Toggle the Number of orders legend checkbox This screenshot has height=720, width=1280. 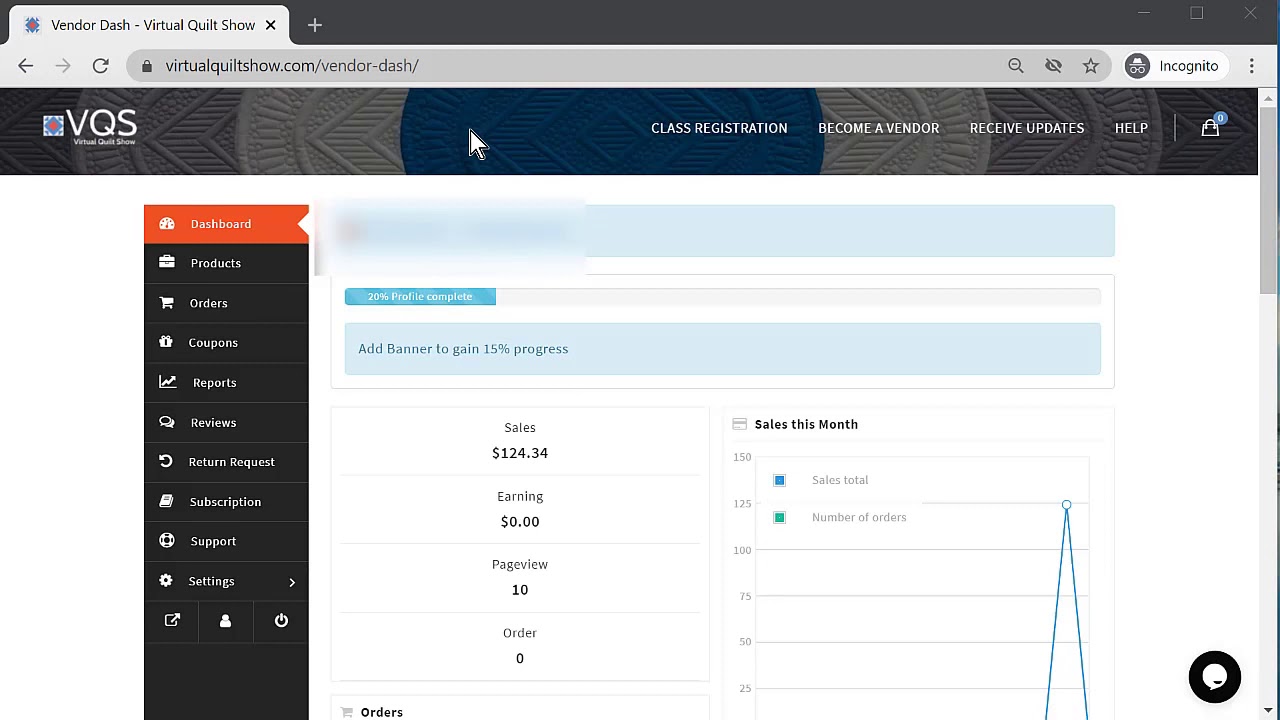click(x=779, y=517)
